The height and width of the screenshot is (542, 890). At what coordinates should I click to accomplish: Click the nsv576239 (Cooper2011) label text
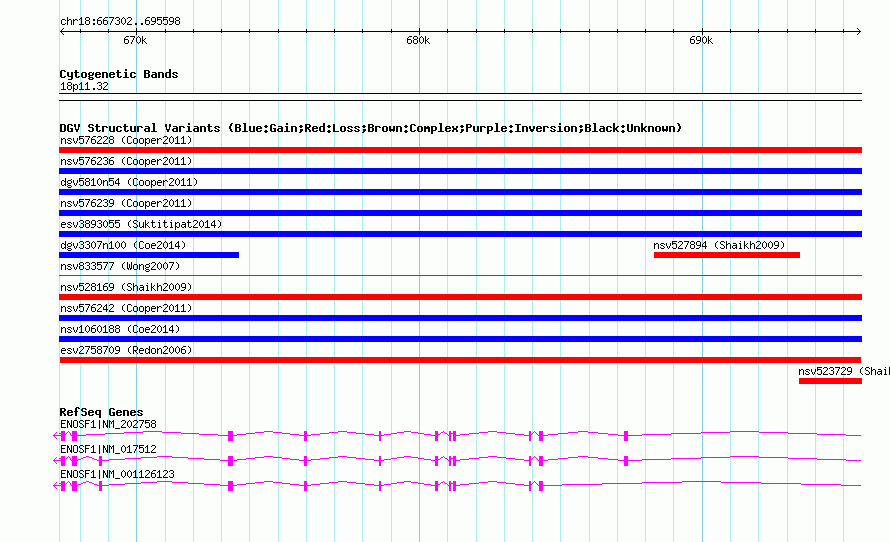pyautogui.click(x=126, y=203)
